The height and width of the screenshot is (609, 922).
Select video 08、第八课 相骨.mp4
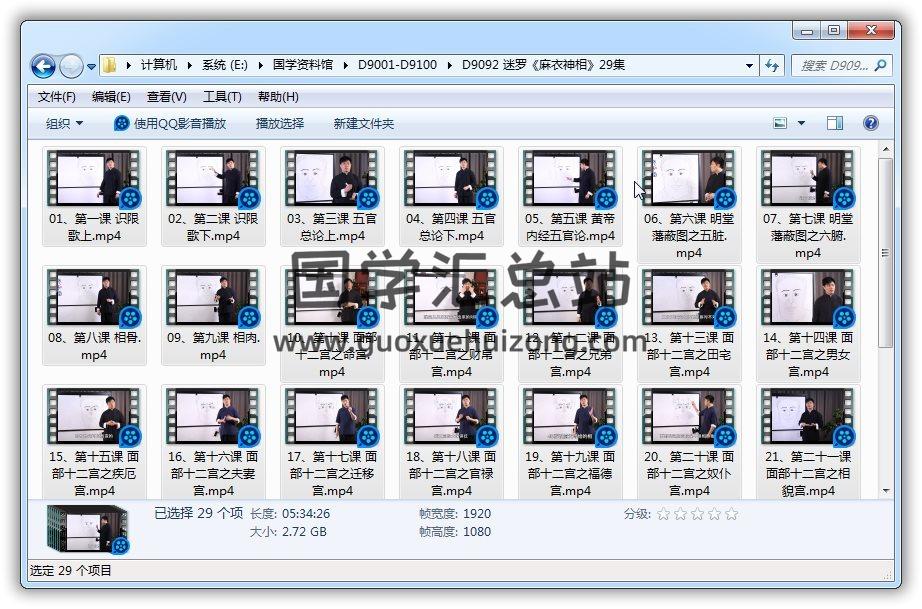tap(94, 316)
